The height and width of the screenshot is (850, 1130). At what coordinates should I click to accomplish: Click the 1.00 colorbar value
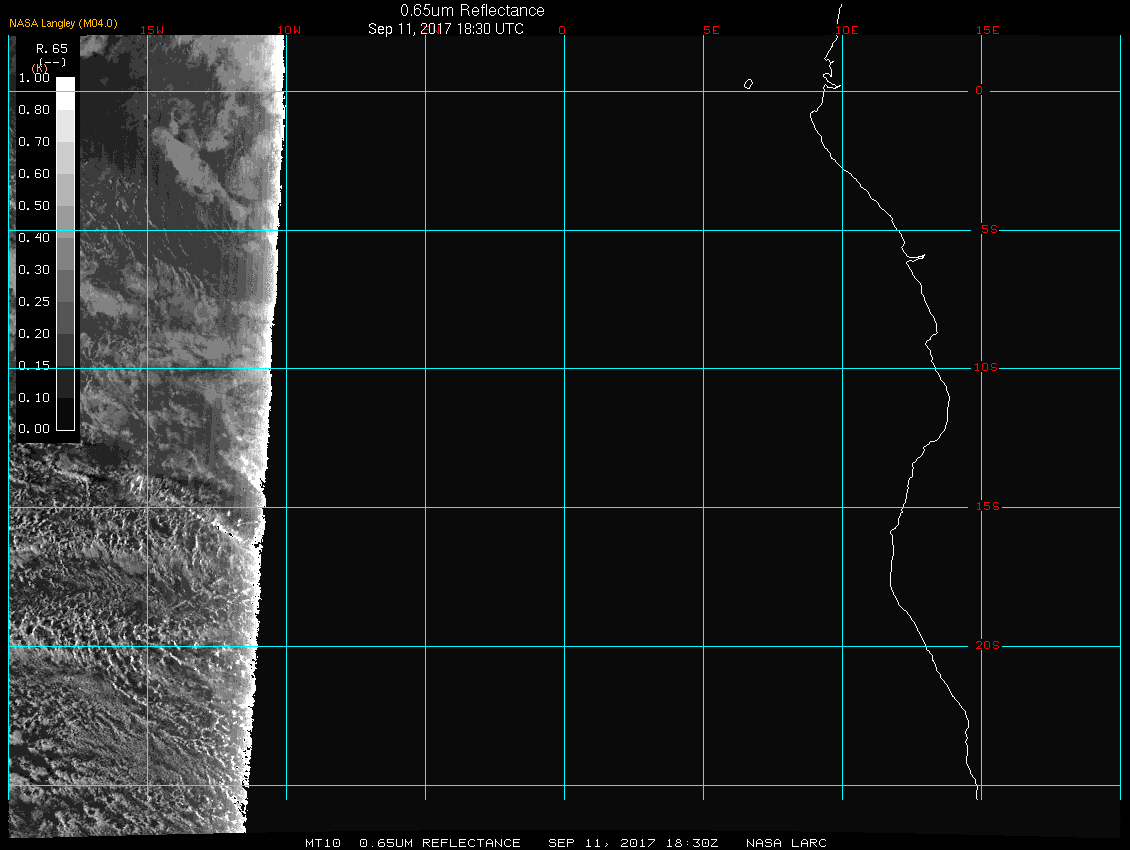(x=34, y=78)
